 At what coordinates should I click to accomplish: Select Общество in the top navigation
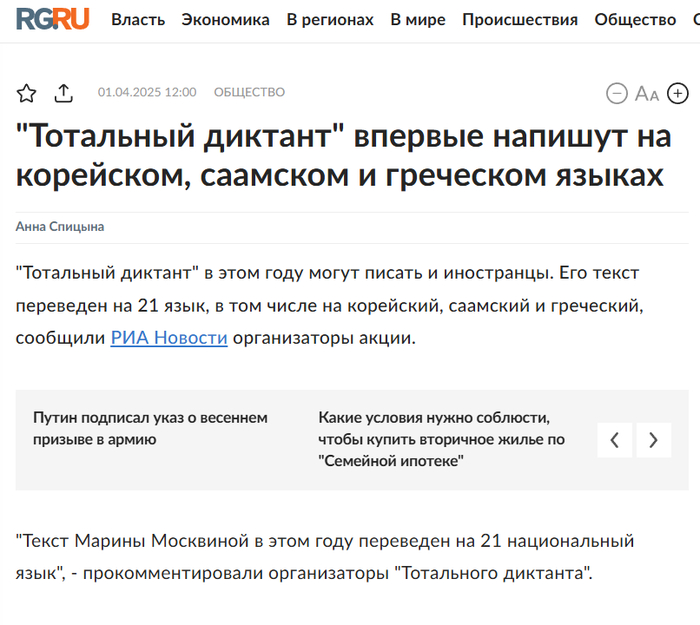pos(635,20)
